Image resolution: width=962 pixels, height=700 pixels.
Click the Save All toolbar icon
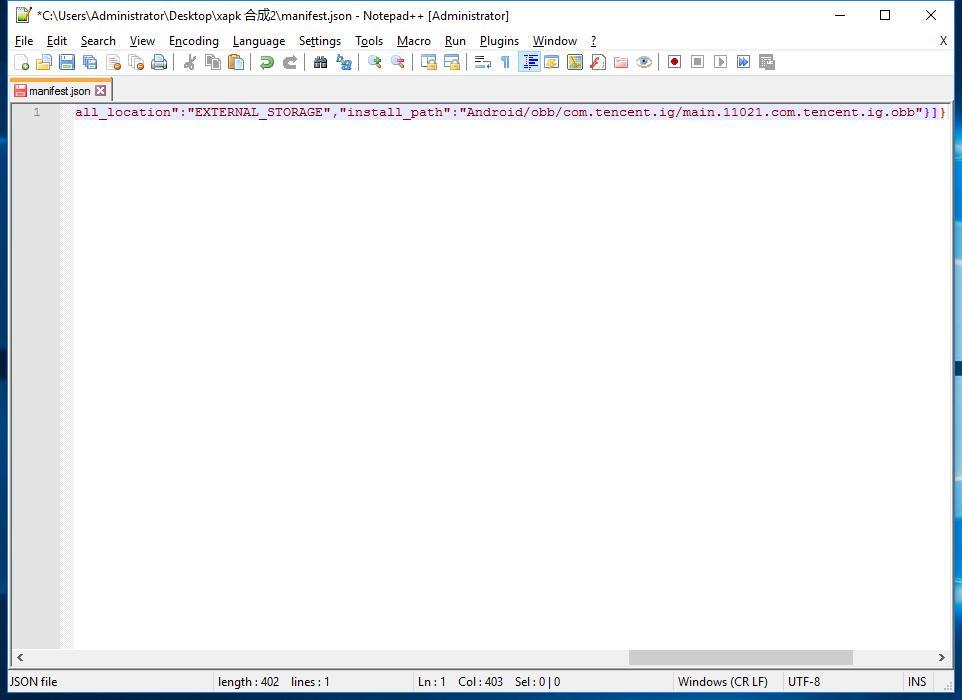(x=90, y=62)
